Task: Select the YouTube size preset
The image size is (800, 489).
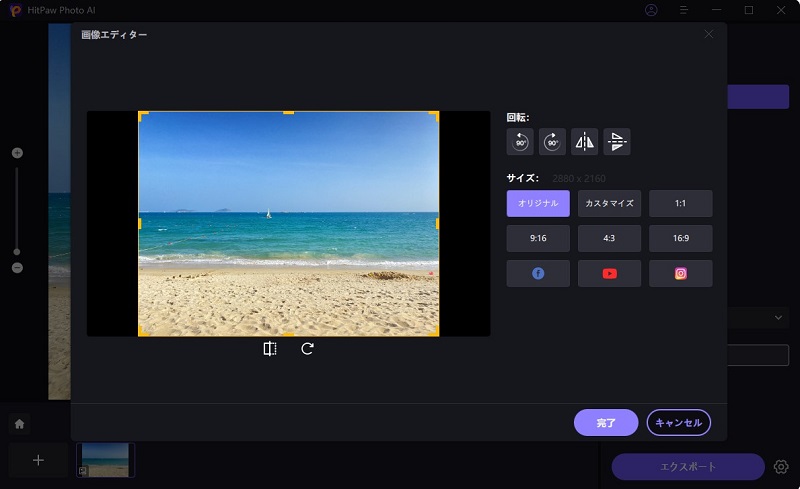Action: (x=609, y=274)
